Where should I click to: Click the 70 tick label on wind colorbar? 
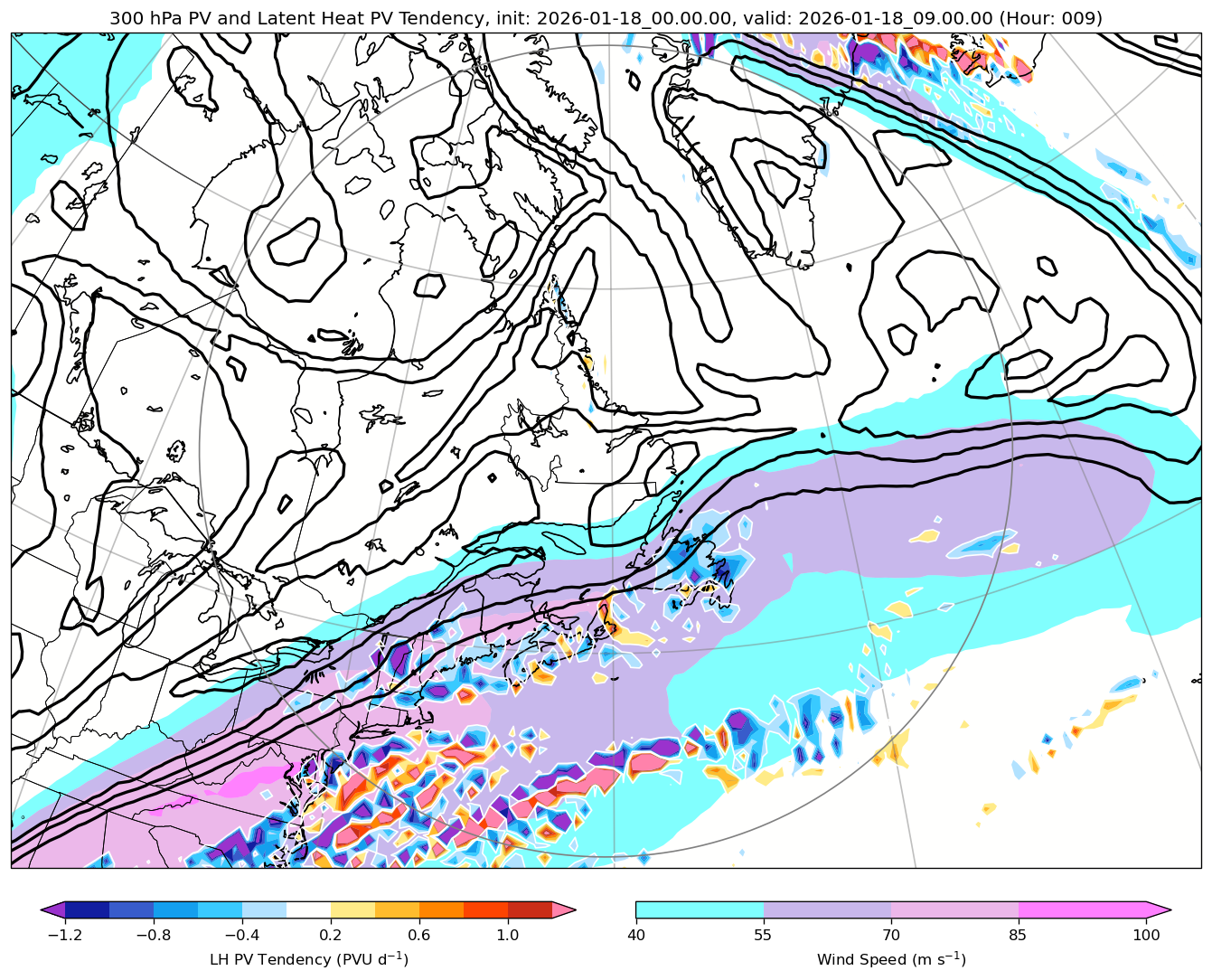(x=891, y=935)
